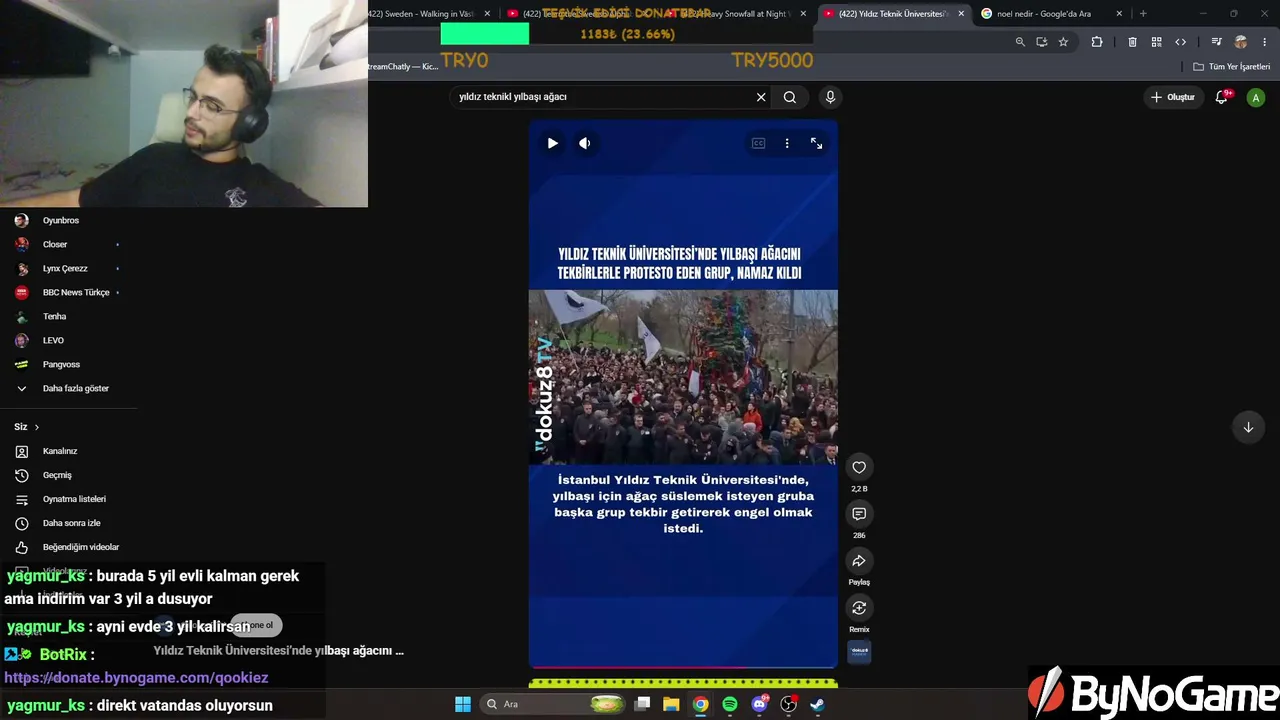
Task: Click the taskbar Ara search box
Action: pyautogui.click(x=553, y=704)
